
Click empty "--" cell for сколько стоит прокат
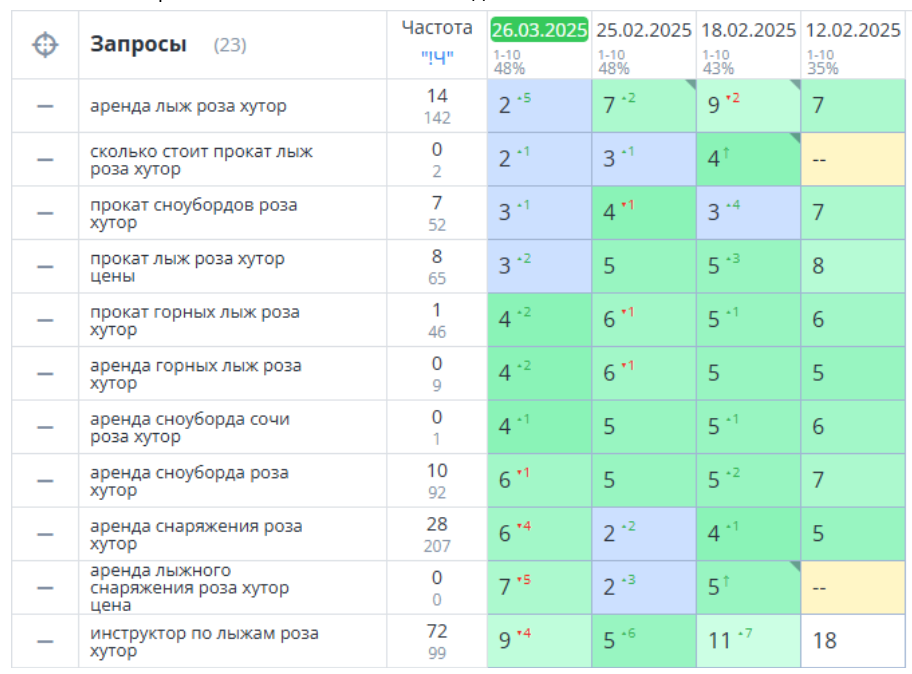(853, 159)
